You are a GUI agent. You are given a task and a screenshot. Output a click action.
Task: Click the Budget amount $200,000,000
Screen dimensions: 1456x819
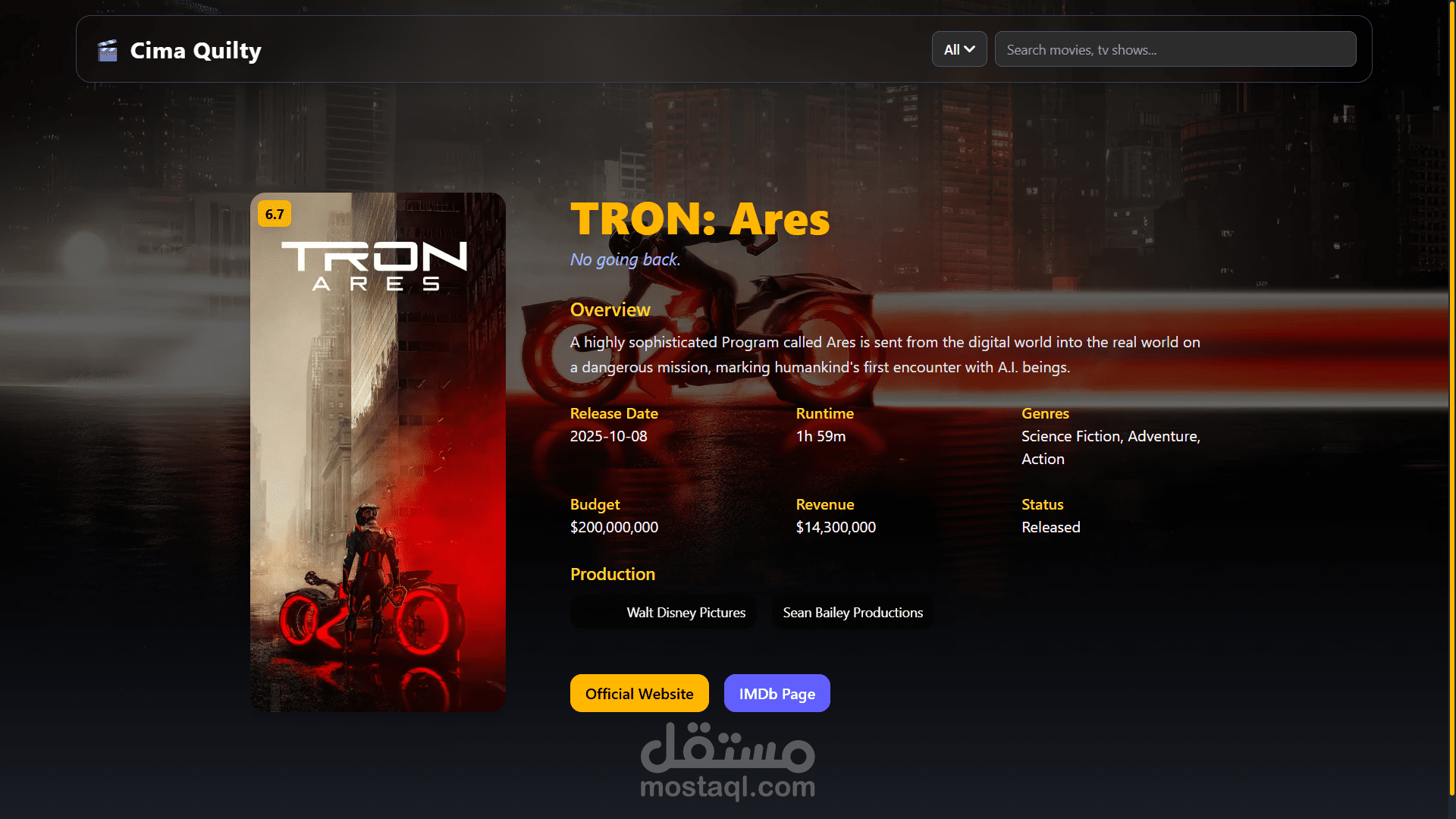(614, 527)
